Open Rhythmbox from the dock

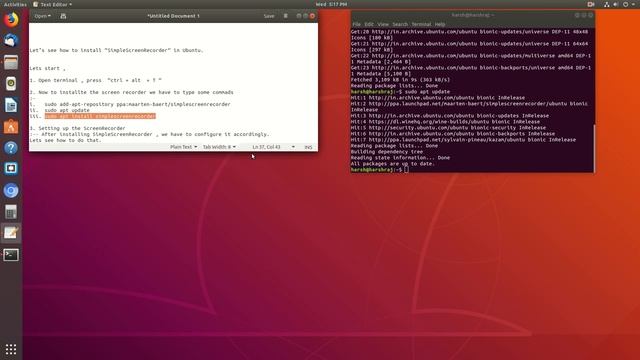point(11,84)
